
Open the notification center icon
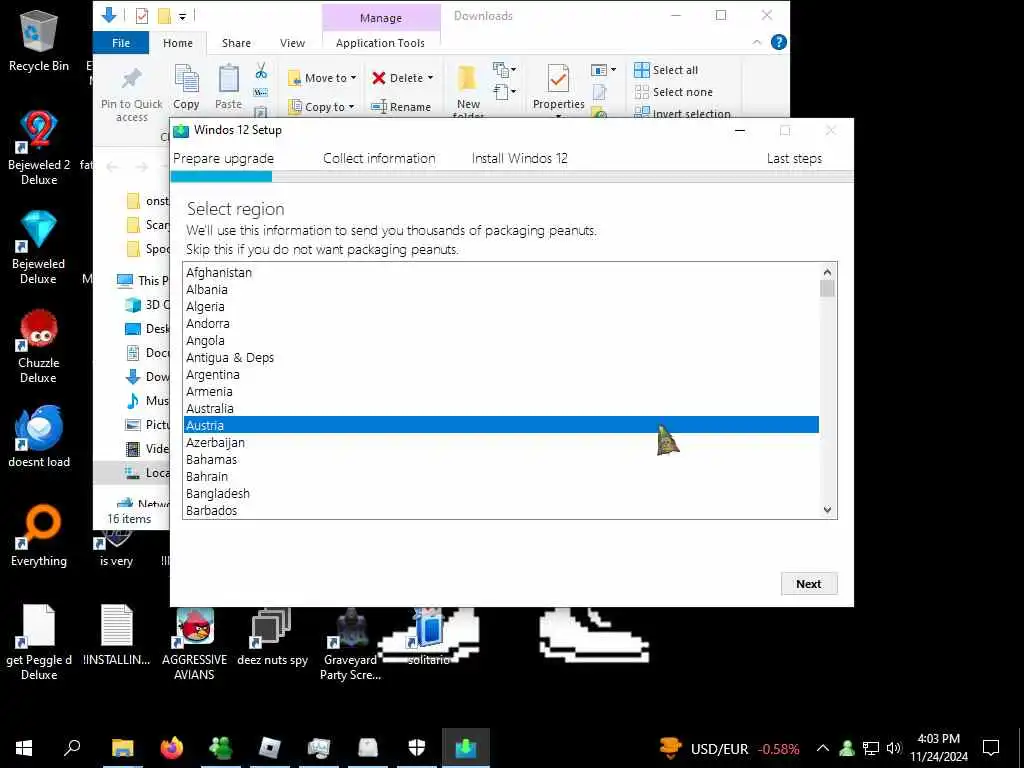point(991,748)
